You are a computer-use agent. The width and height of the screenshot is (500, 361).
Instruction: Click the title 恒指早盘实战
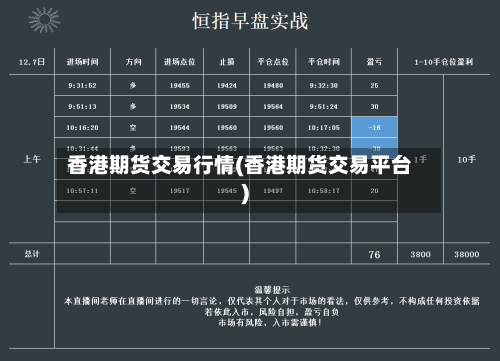(250, 21)
